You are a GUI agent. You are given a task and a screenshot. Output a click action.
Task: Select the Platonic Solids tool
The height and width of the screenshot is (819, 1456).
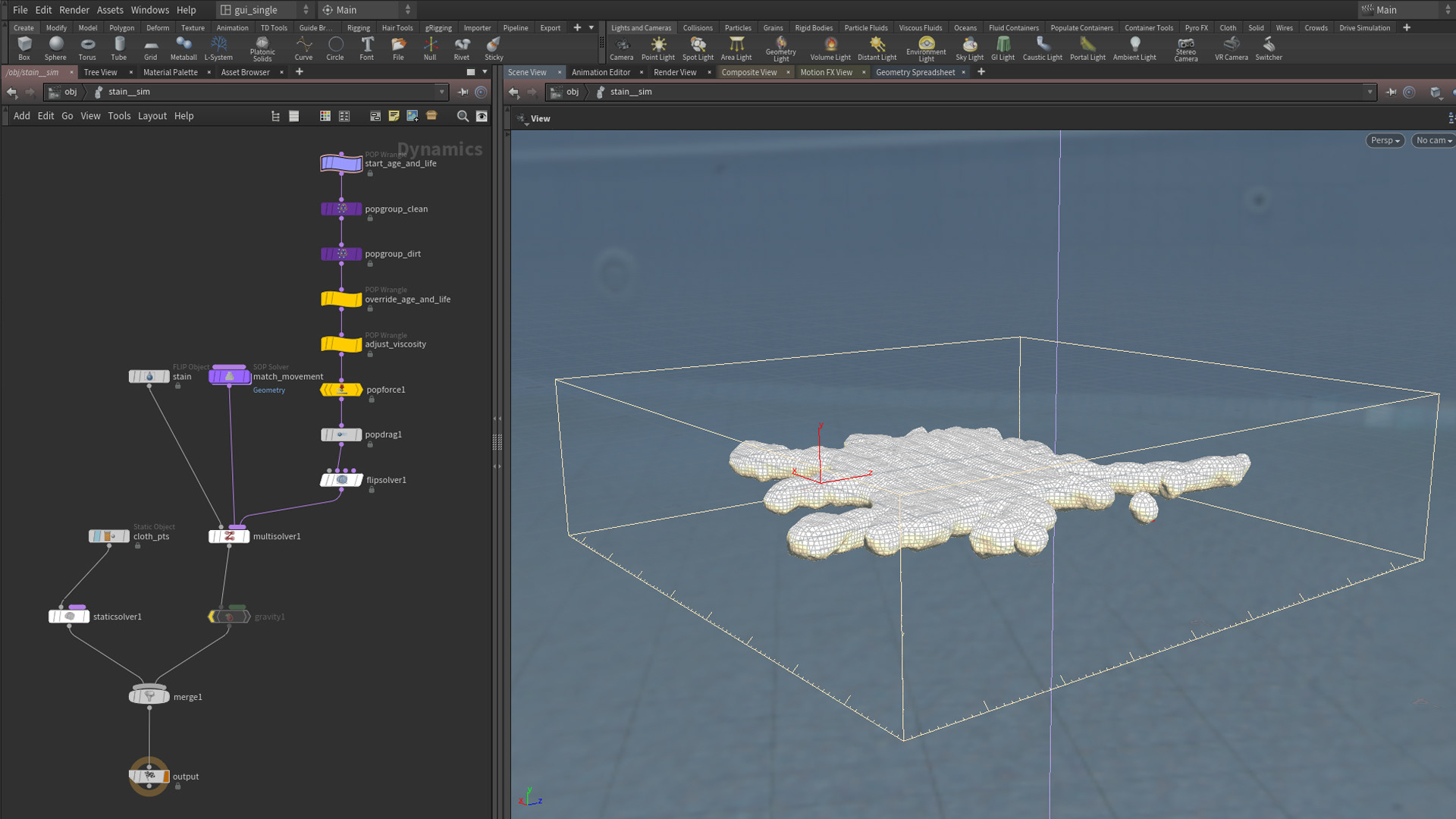coord(262,49)
